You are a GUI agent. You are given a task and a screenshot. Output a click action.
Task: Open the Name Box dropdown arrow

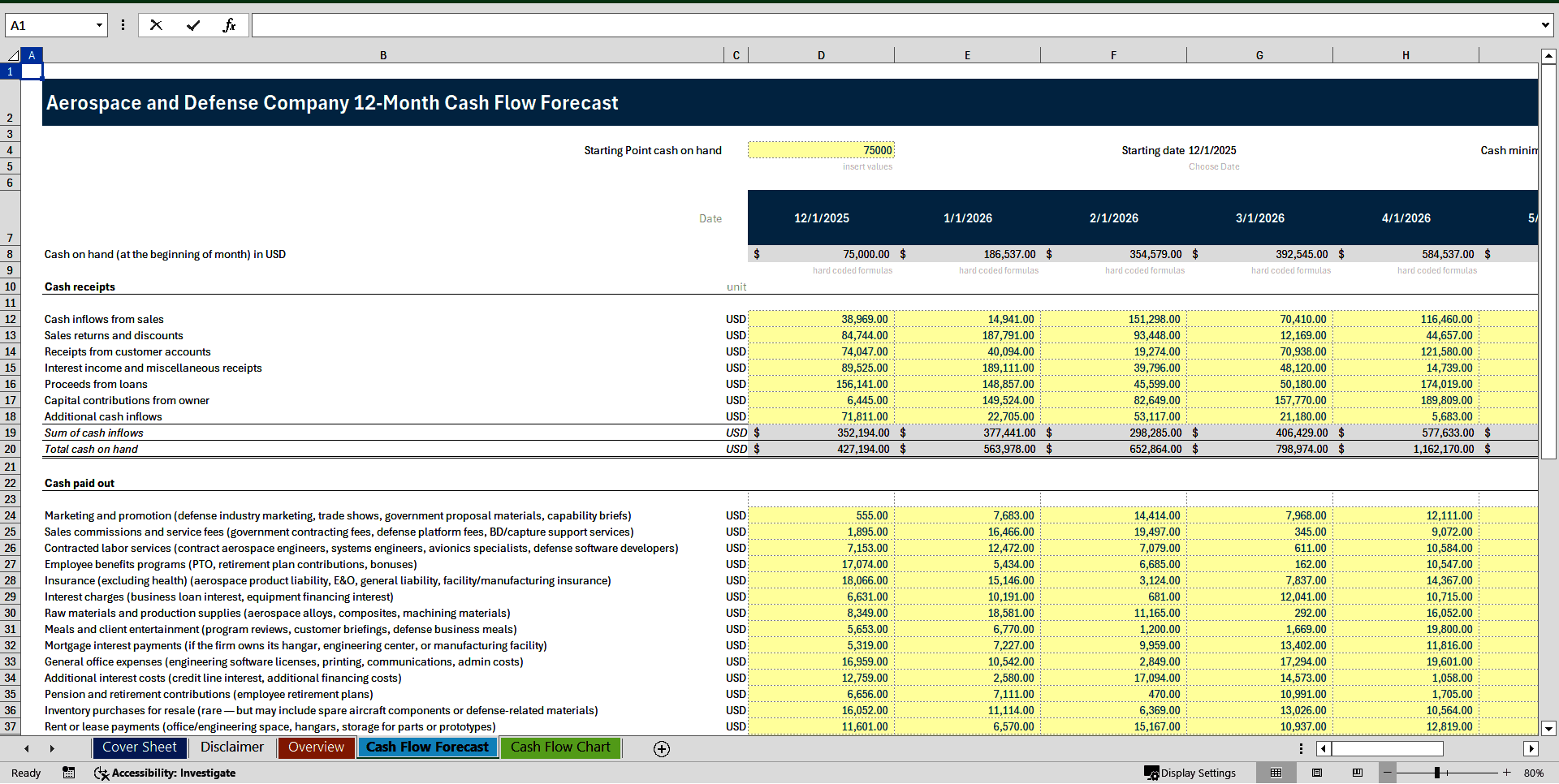pos(99,24)
